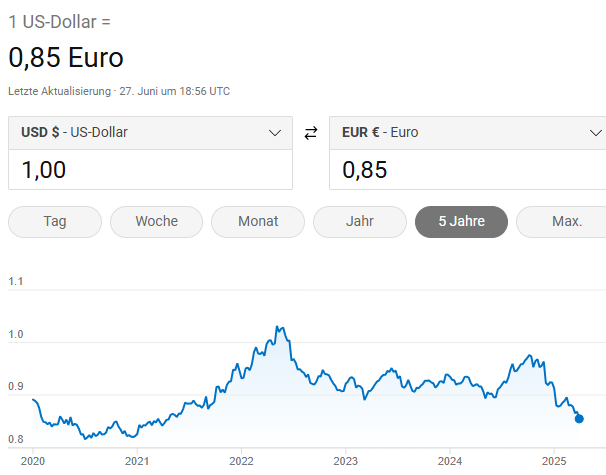Screen dimensions: 606x475
Task: Click the Letzte Aktualisierung timestamp text
Action: [119, 91]
